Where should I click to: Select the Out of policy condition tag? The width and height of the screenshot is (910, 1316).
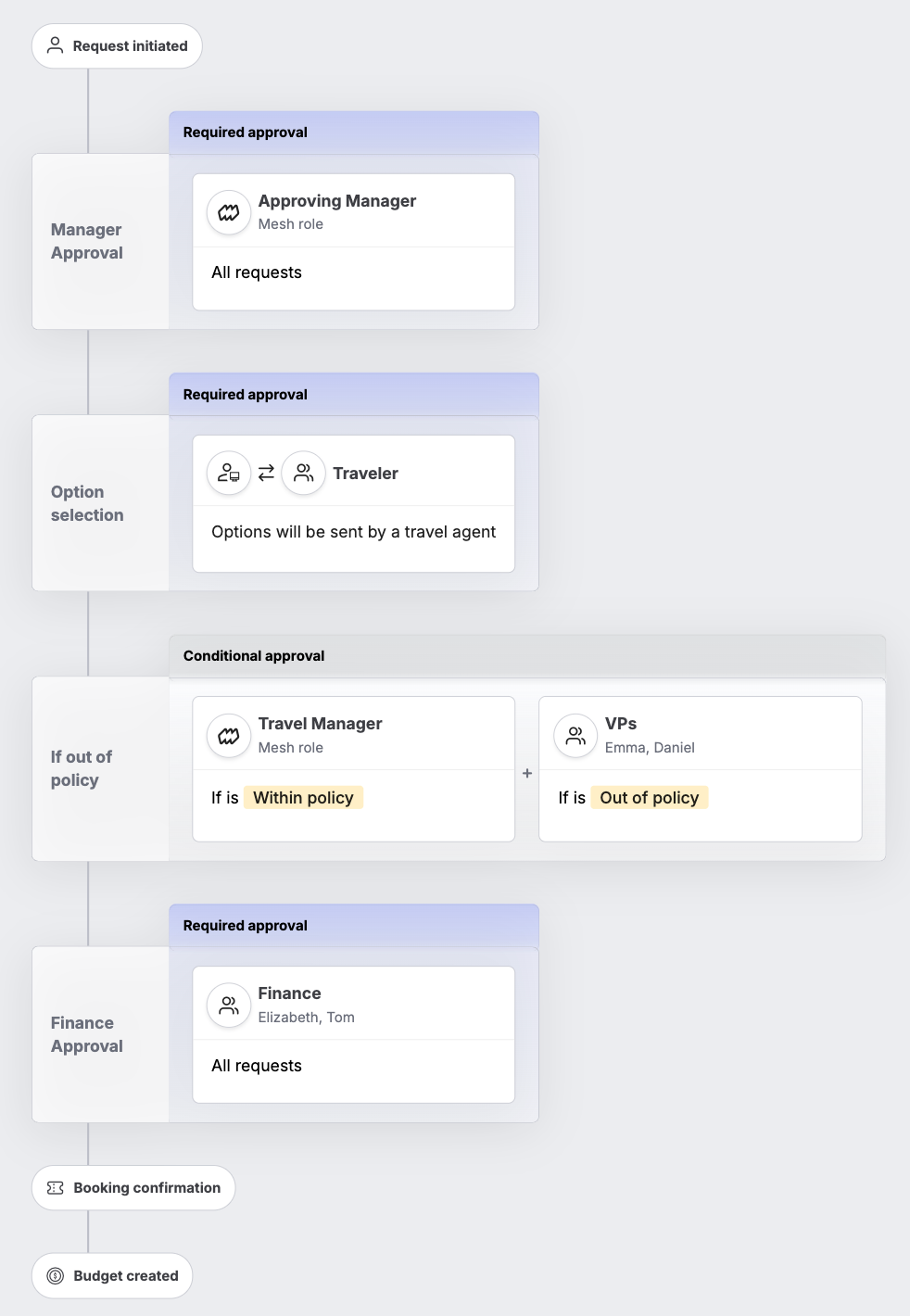[650, 798]
